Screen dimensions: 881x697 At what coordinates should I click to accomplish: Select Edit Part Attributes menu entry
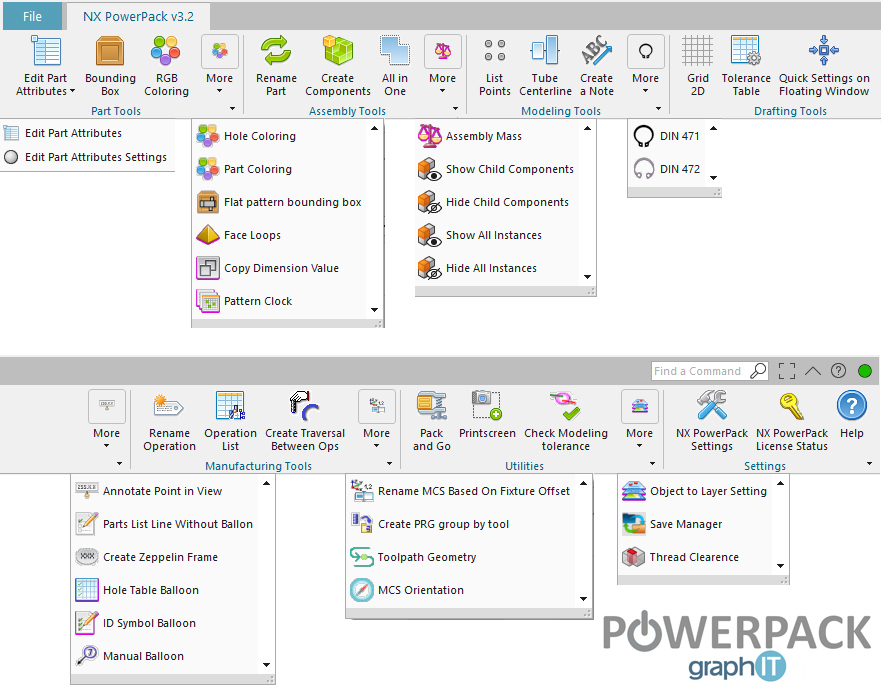coord(88,133)
